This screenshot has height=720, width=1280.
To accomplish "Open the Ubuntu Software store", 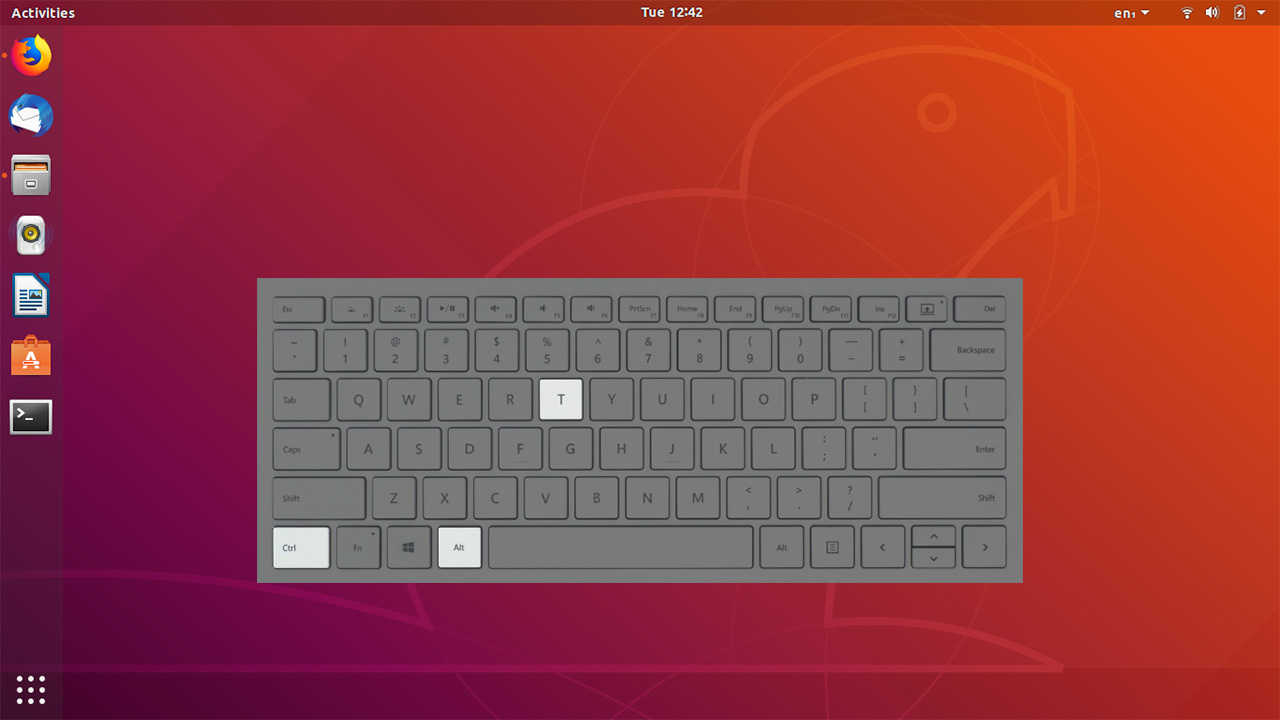I will click(x=31, y=356).
